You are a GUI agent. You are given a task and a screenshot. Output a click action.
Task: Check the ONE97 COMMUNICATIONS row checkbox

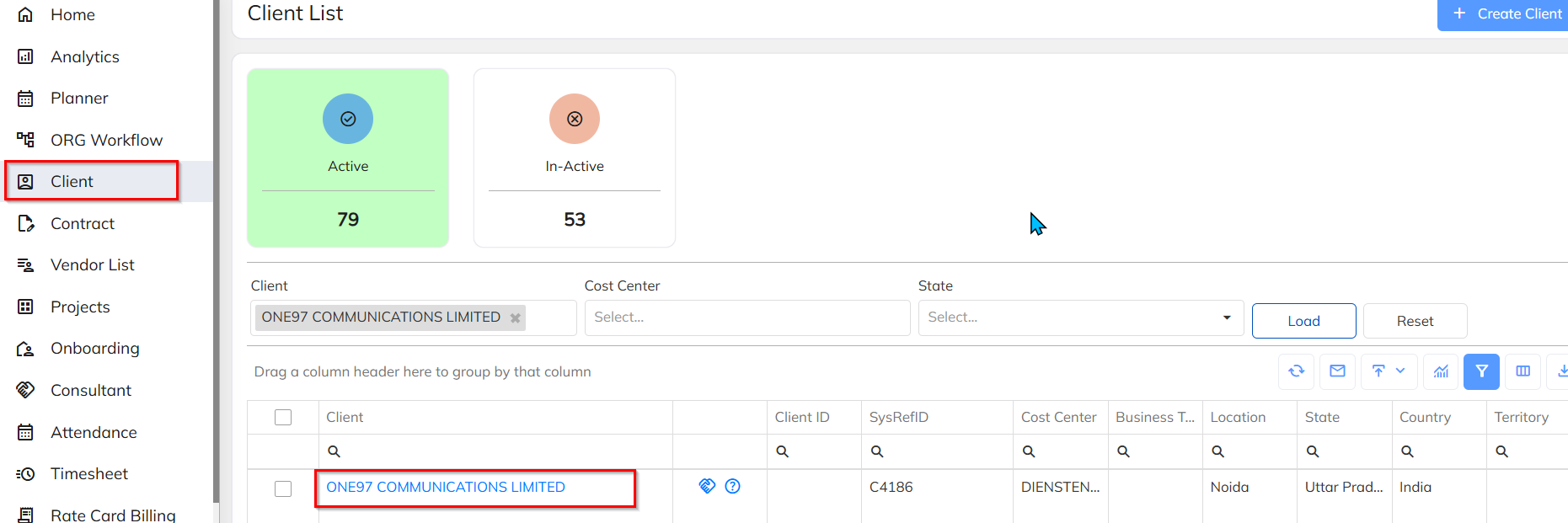click(283, 488)
